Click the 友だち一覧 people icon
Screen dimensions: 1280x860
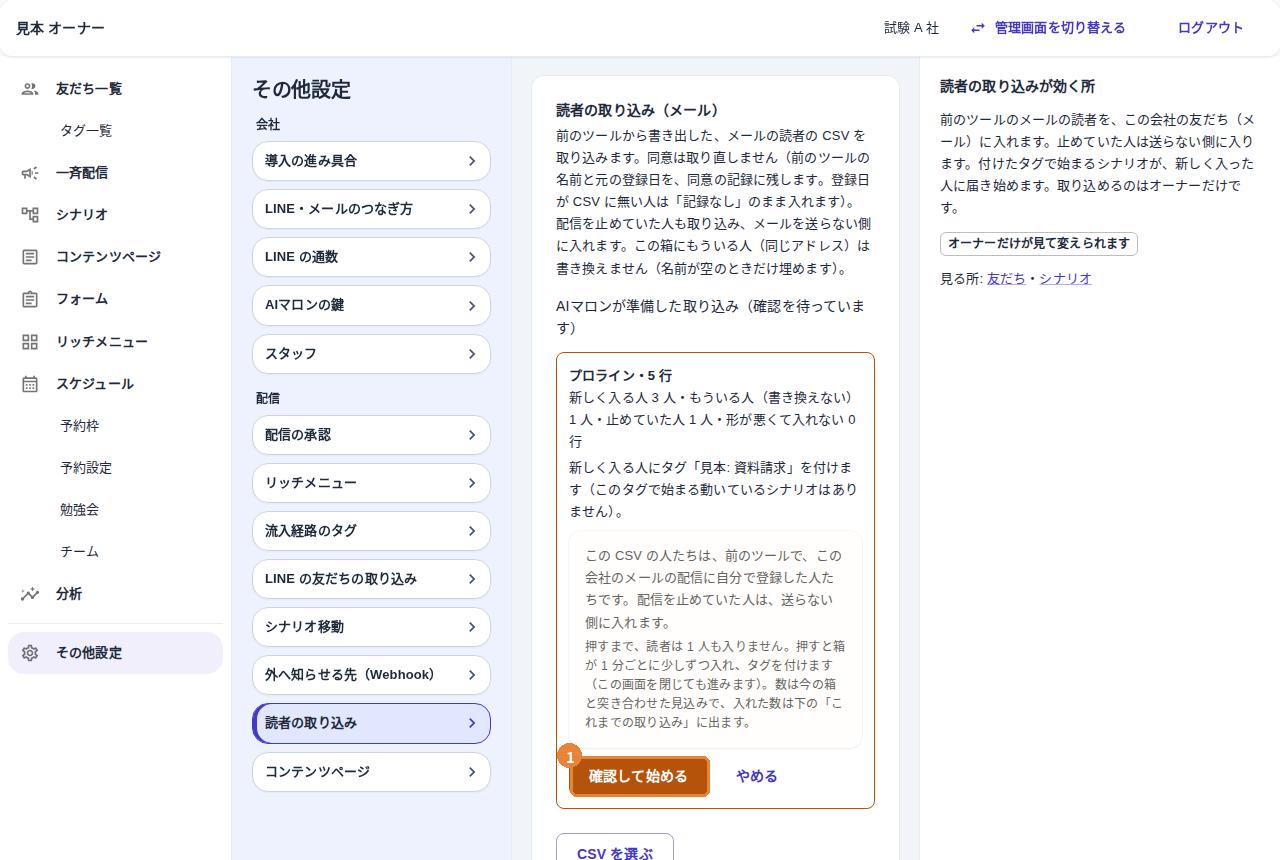pos(30,89)
